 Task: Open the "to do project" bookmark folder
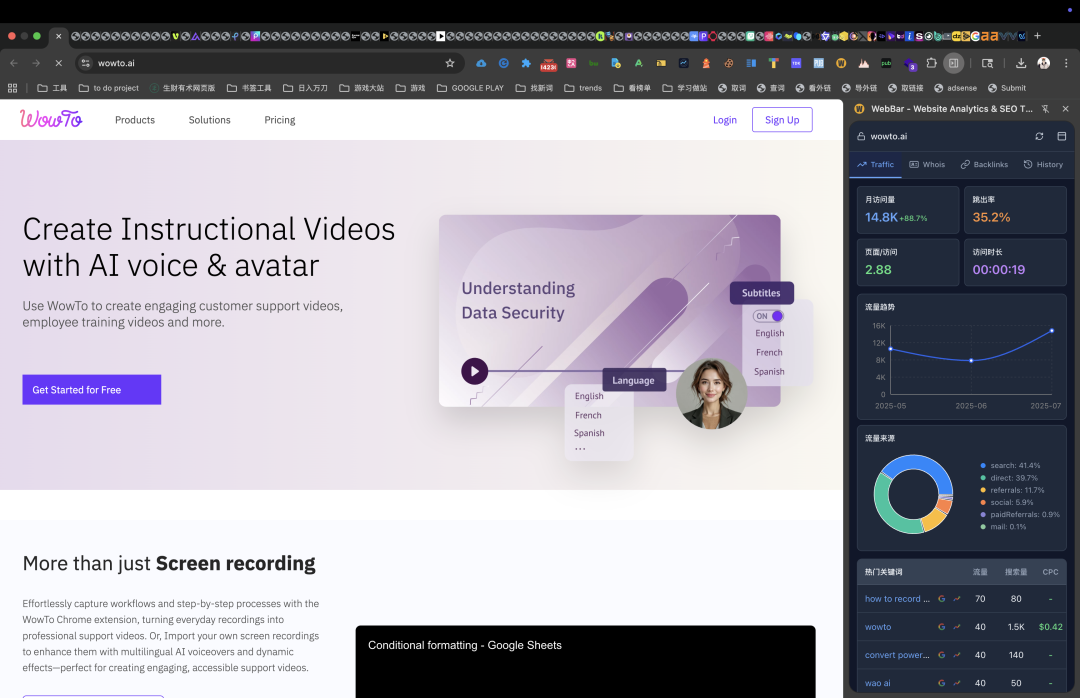[109, 88]
